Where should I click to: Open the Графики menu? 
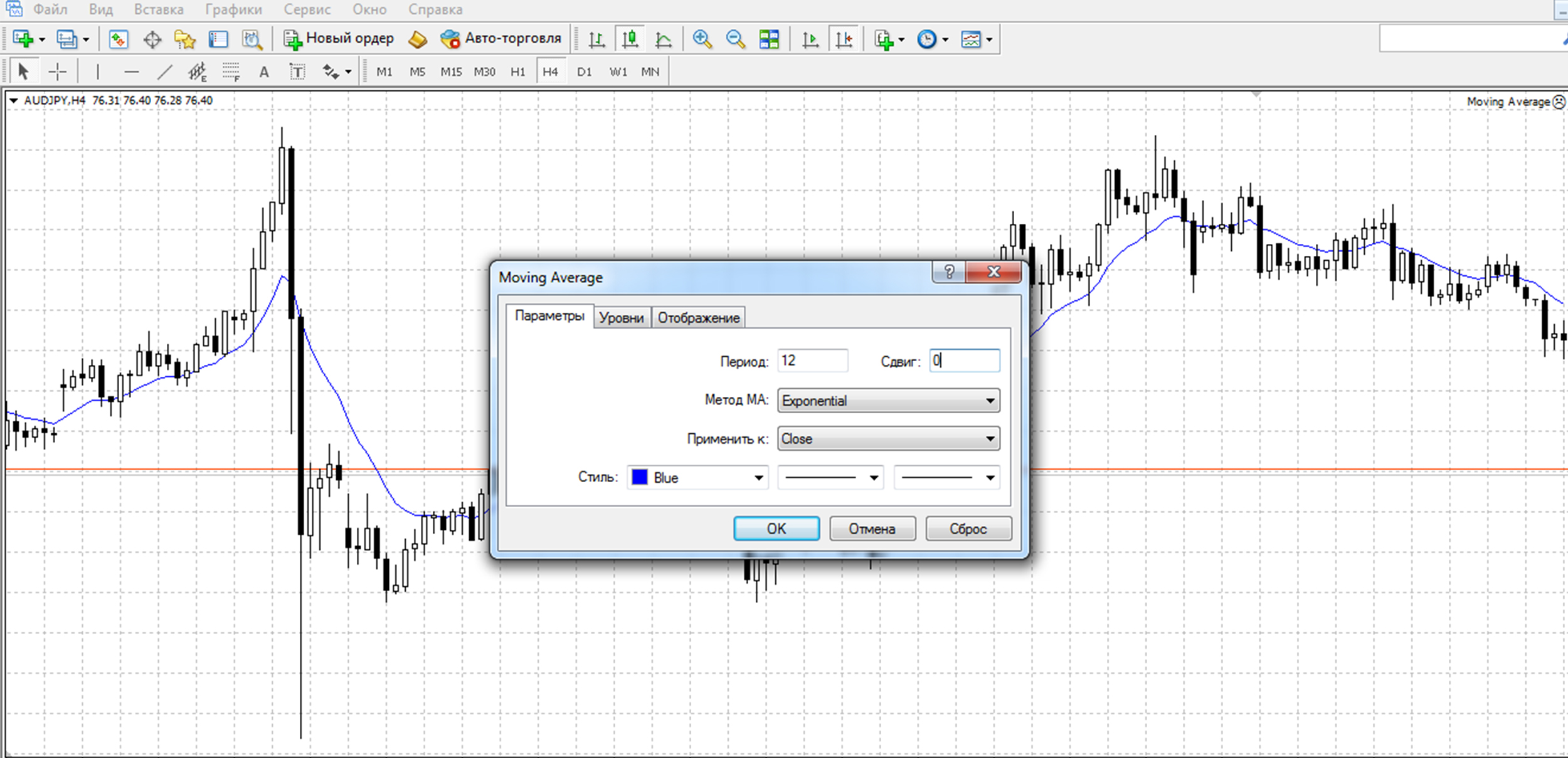[x=233, y=9]
